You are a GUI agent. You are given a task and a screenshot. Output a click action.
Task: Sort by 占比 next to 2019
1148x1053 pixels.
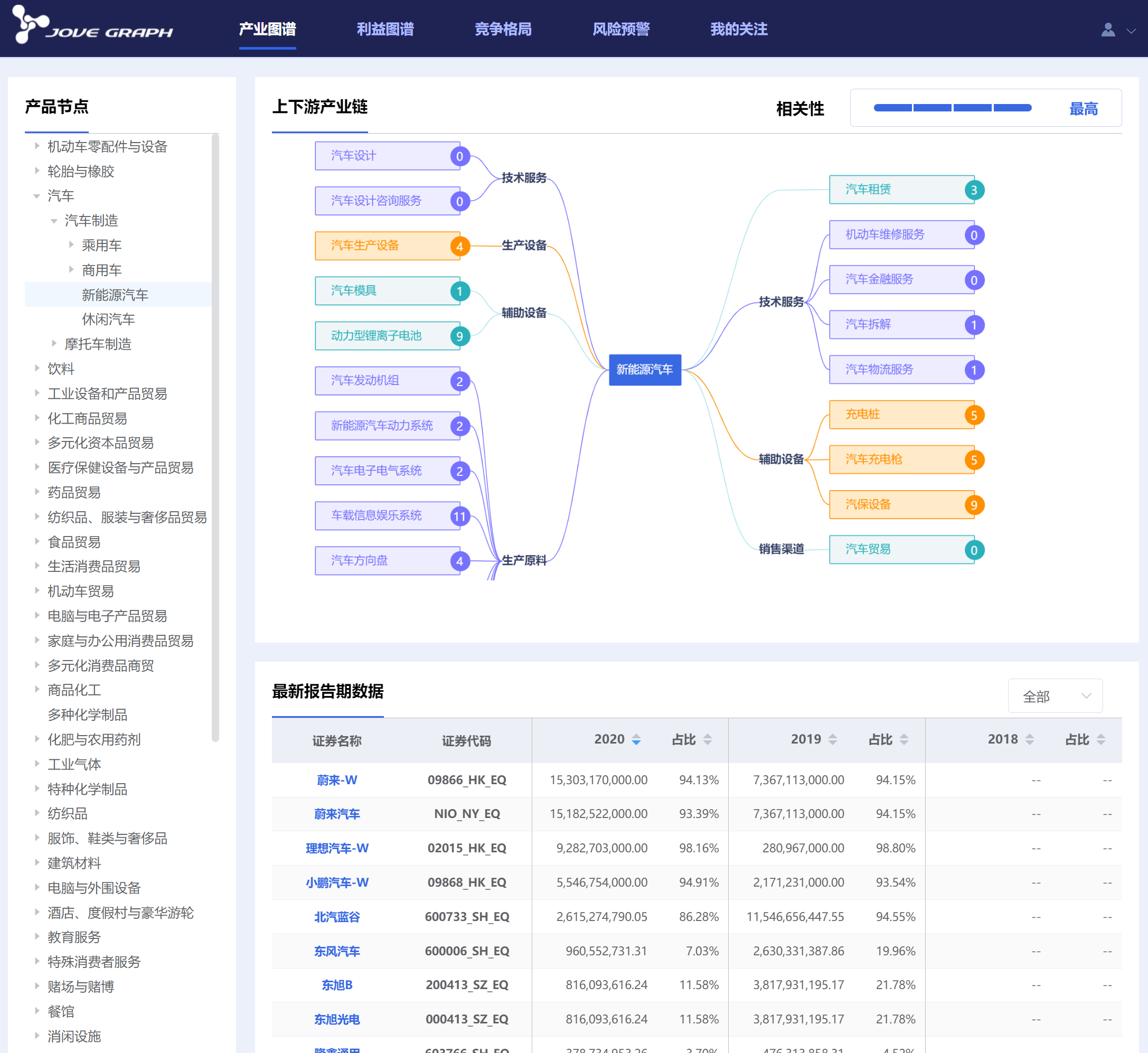pyautogui.click(x=904, y=740)
